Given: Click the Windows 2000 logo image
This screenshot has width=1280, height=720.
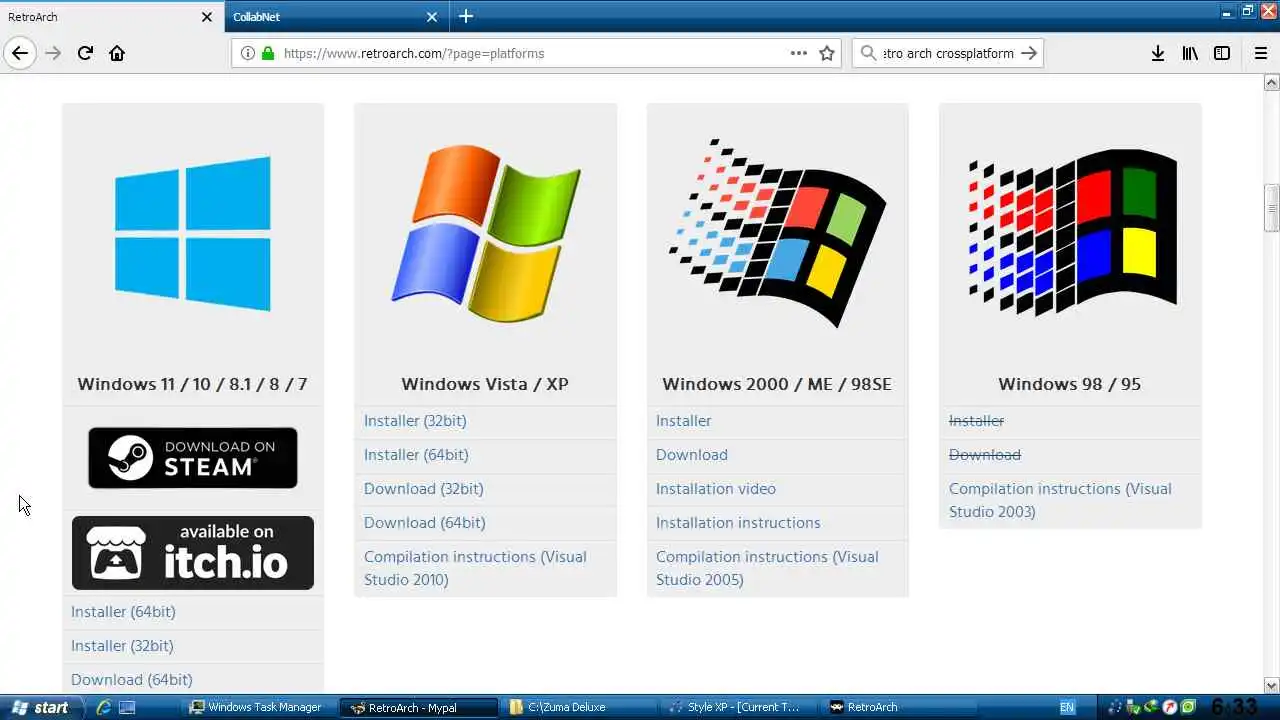Looking at the screenshot, I should click(777, 233).
